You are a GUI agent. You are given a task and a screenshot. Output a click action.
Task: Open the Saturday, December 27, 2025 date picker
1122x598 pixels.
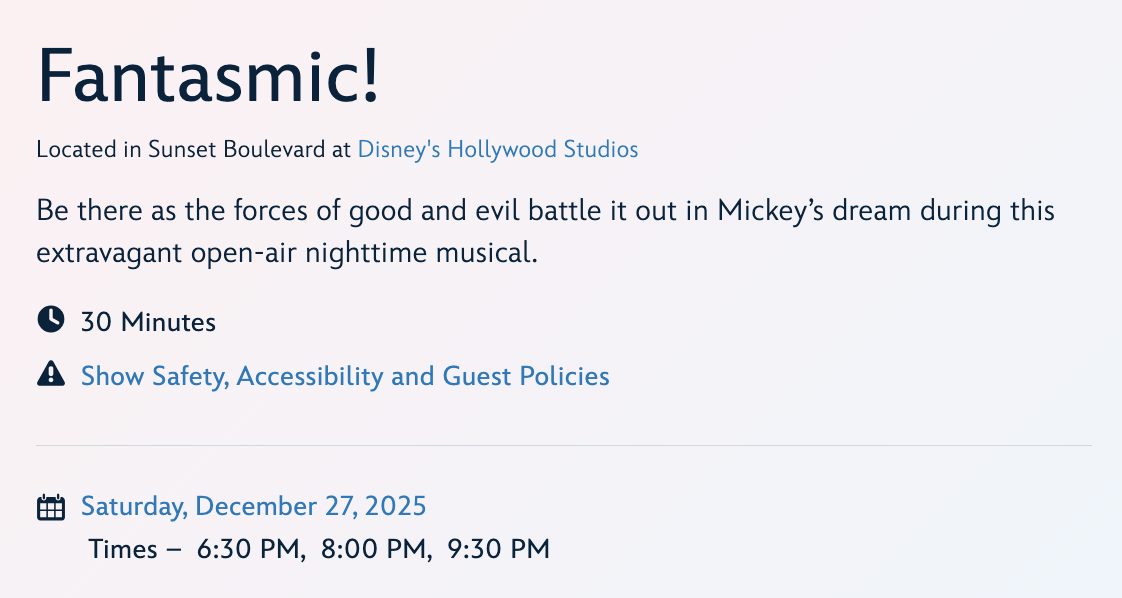[253, 506]
